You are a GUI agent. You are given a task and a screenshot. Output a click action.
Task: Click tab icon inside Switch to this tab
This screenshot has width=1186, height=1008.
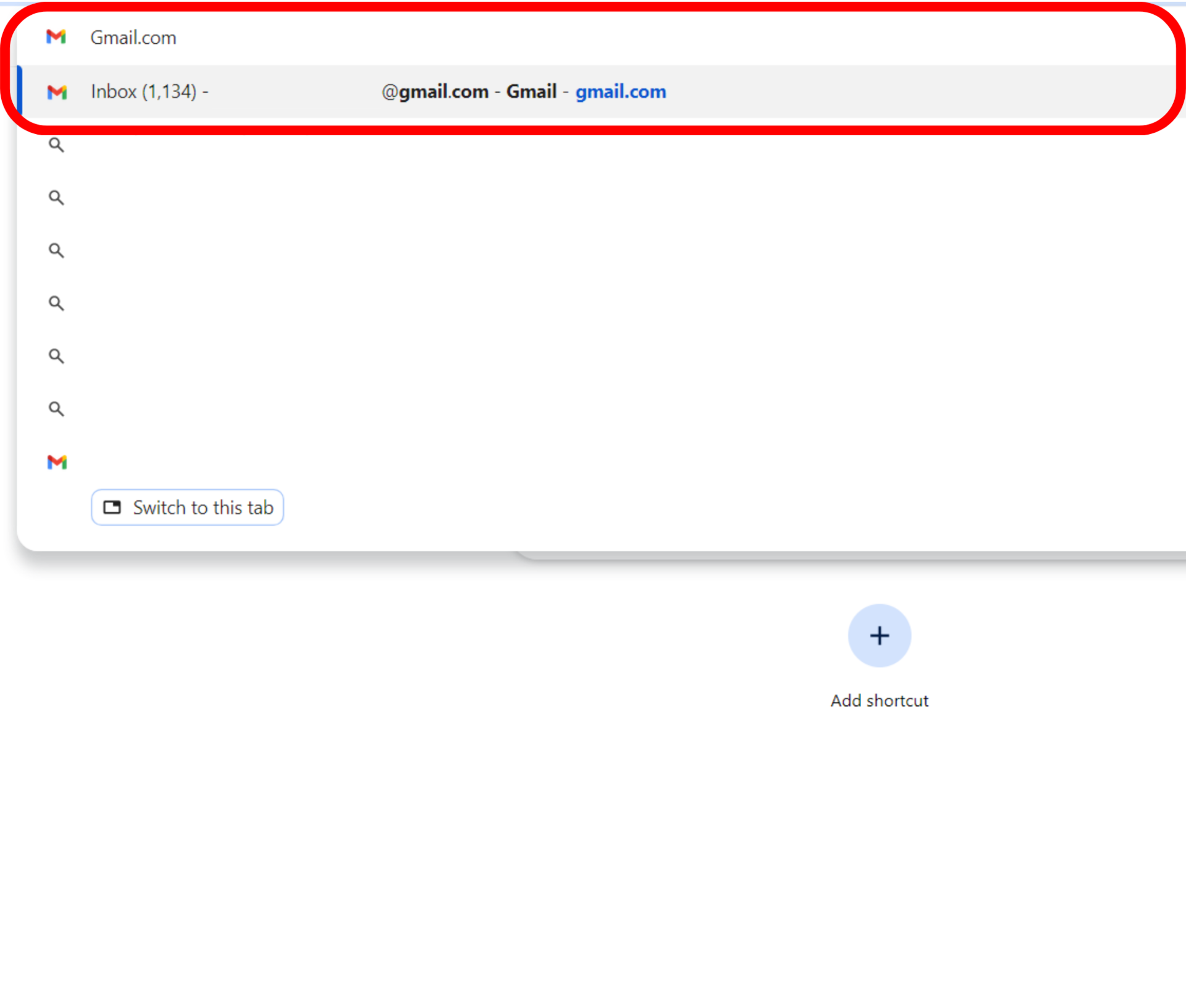coord(112,508)
